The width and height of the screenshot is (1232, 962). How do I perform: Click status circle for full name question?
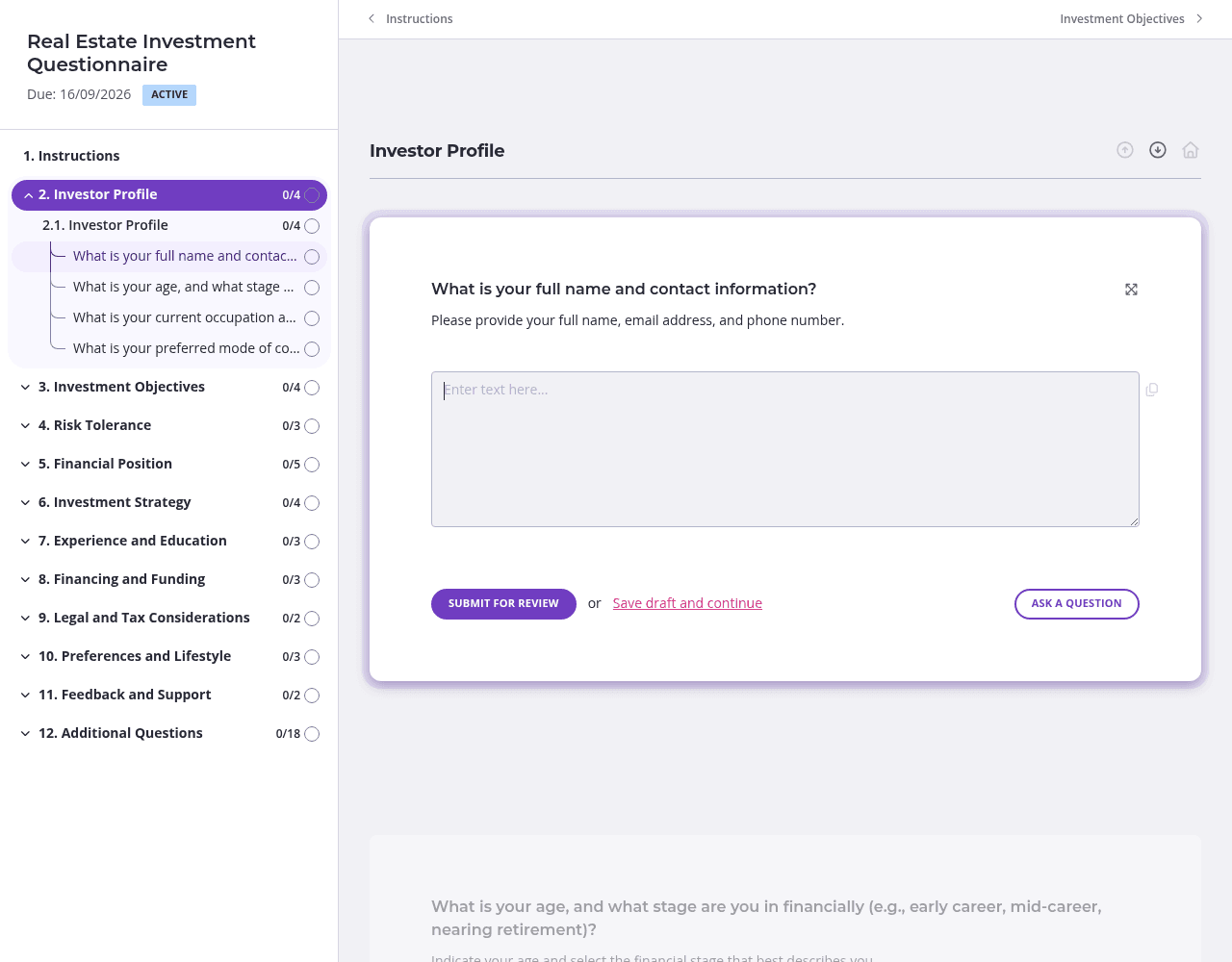pyautogui.click(x=312, y=257)
